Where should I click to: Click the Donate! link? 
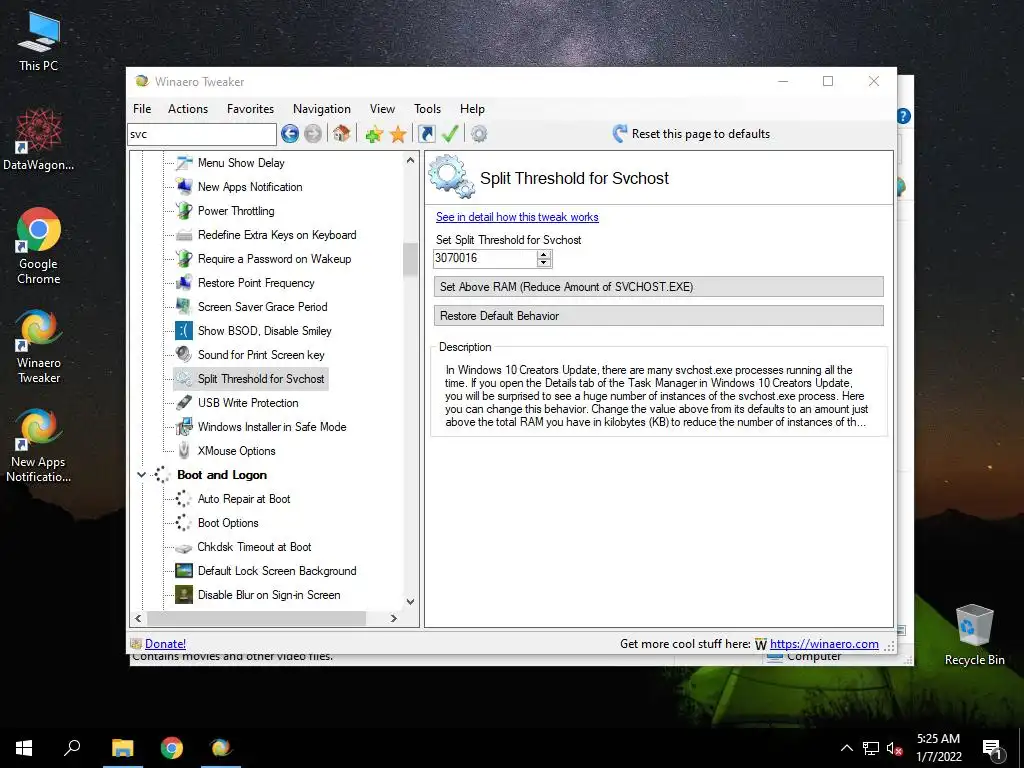coord(165,644)
